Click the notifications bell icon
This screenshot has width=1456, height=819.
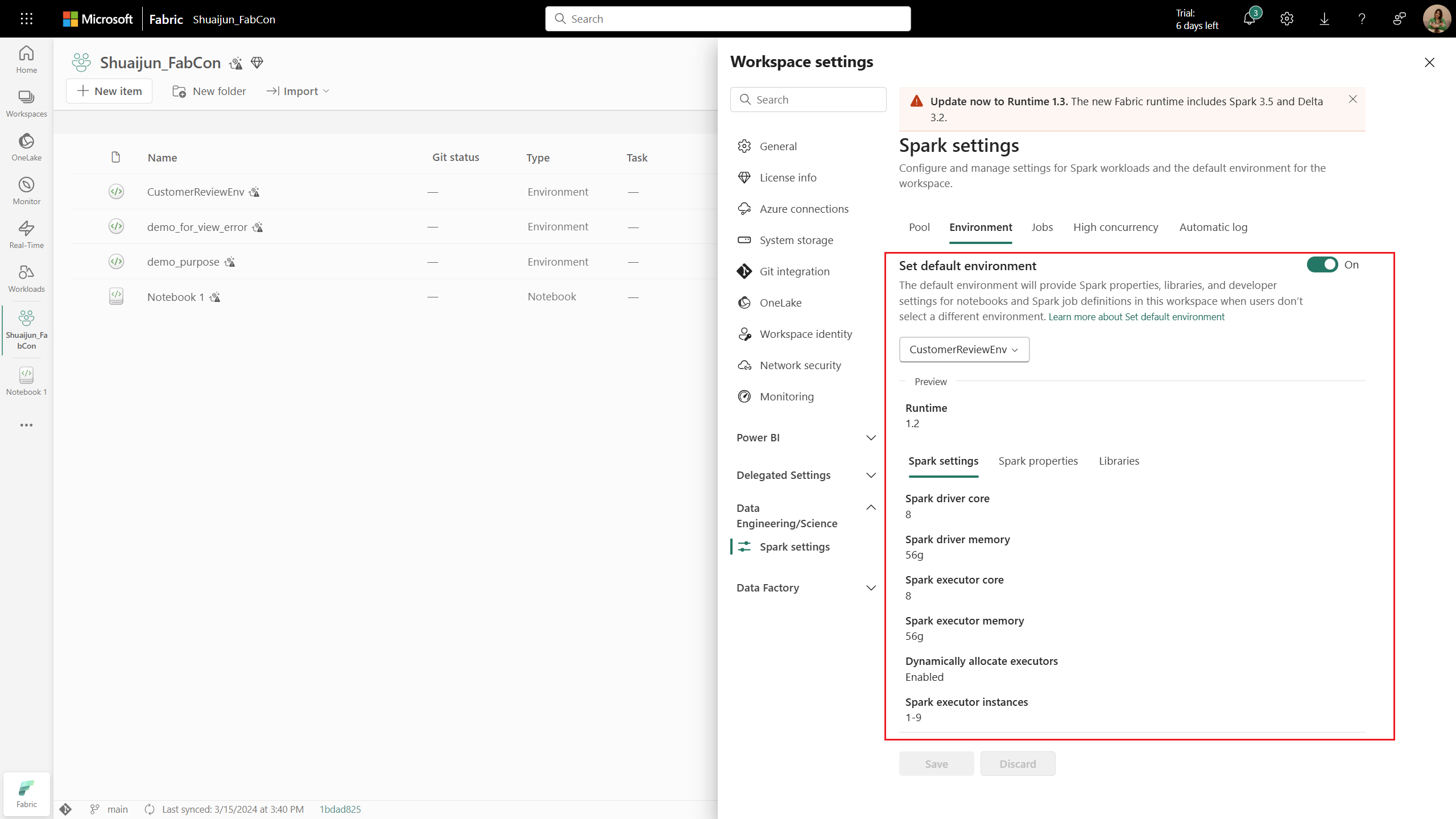pos(1249,19)
